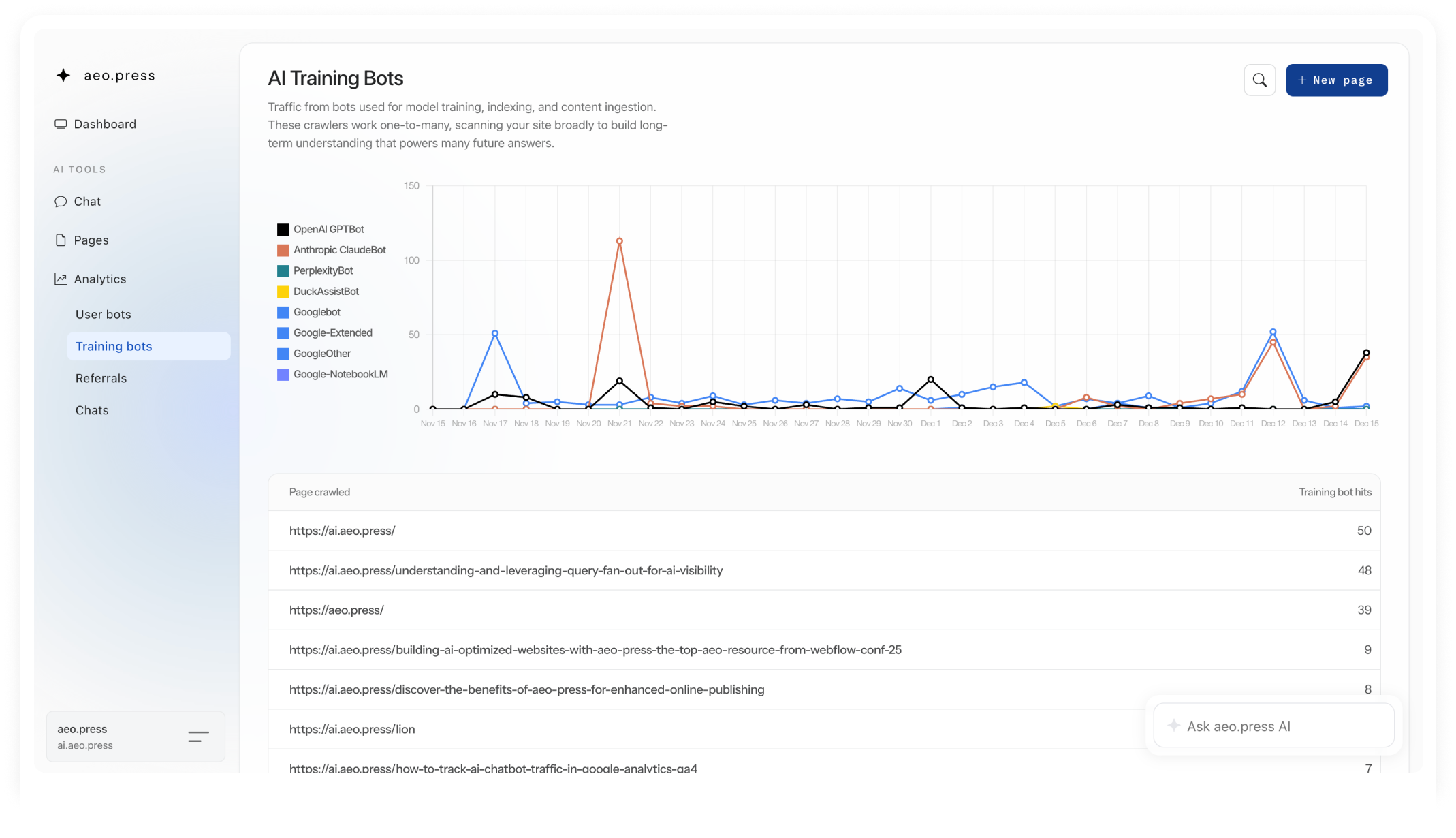Click the search magnifier icon button

click(1259, 80)
